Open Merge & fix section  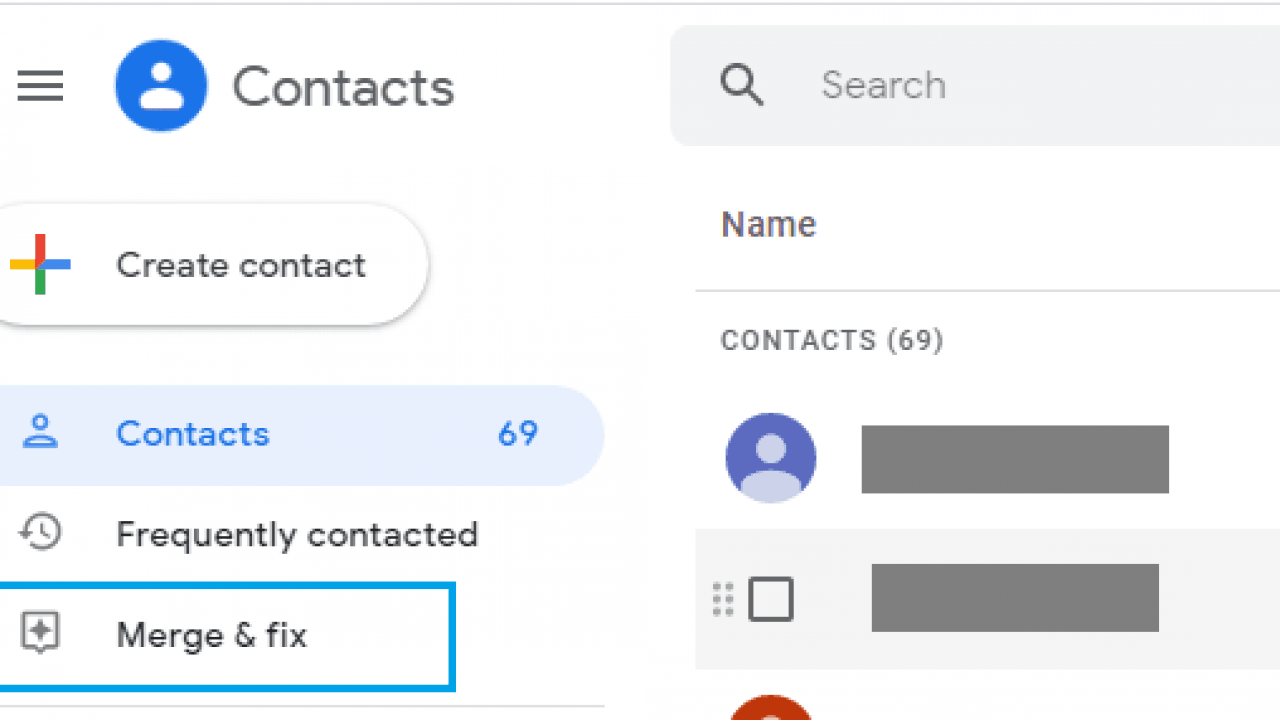pyautogui.click(x=227, y=636)
